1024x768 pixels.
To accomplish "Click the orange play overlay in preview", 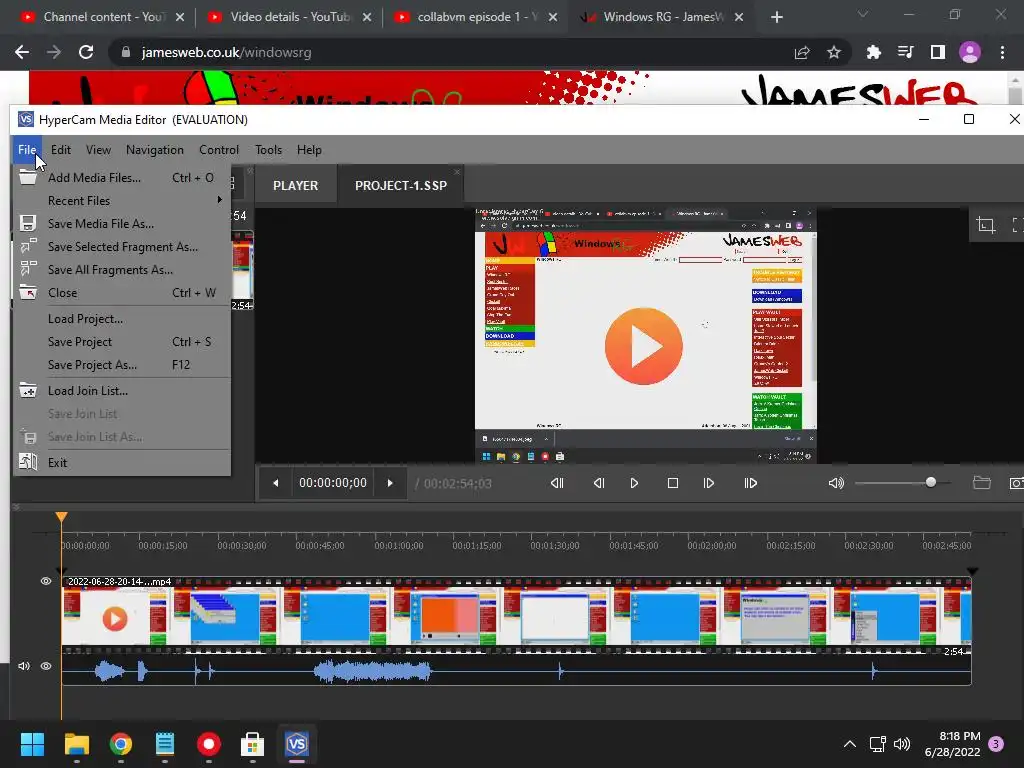I will click(x=643, y=346).
